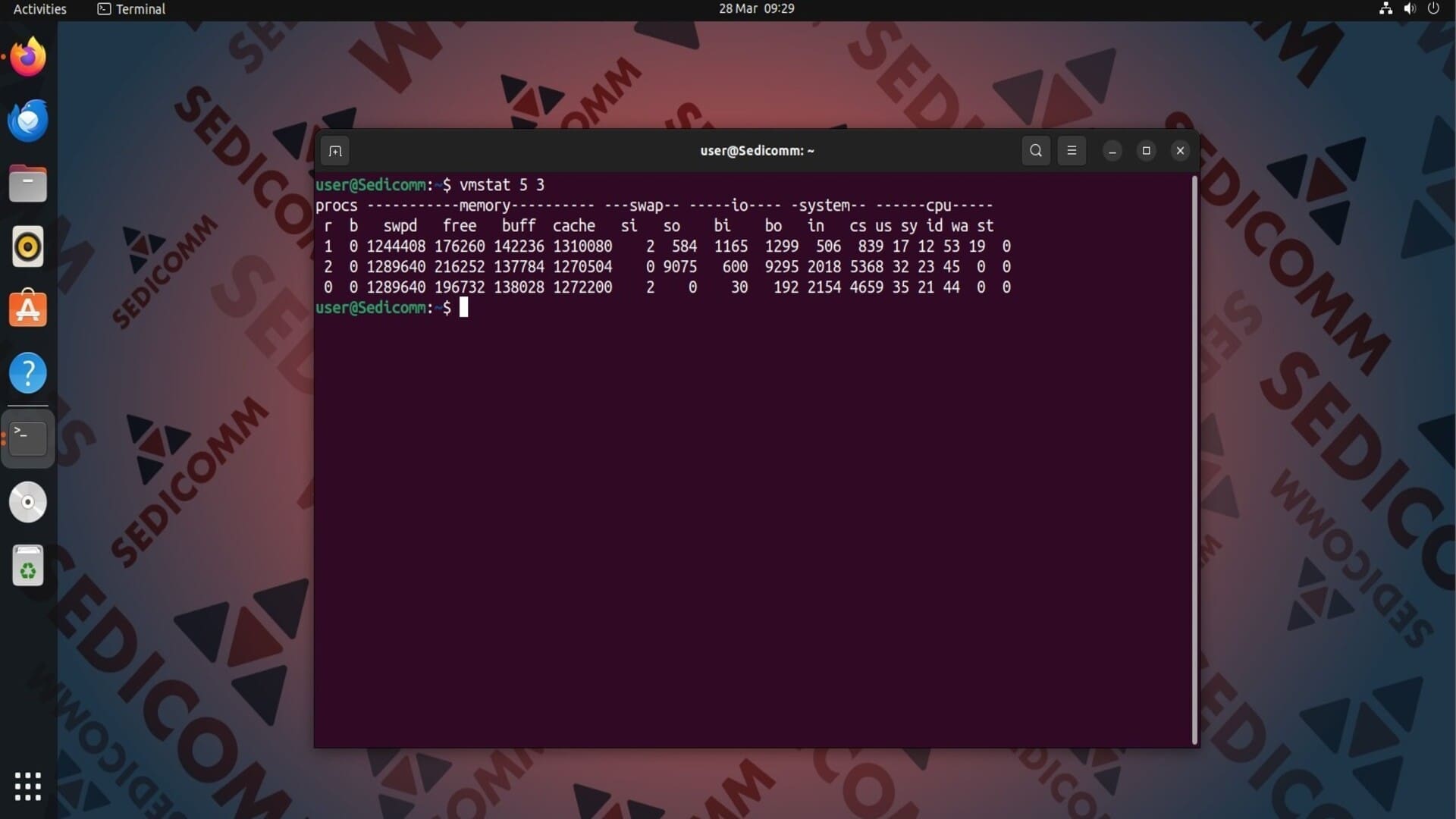Open the clock and calendar panel
The height and width of the screenshot is (819, 1456).
756,9
